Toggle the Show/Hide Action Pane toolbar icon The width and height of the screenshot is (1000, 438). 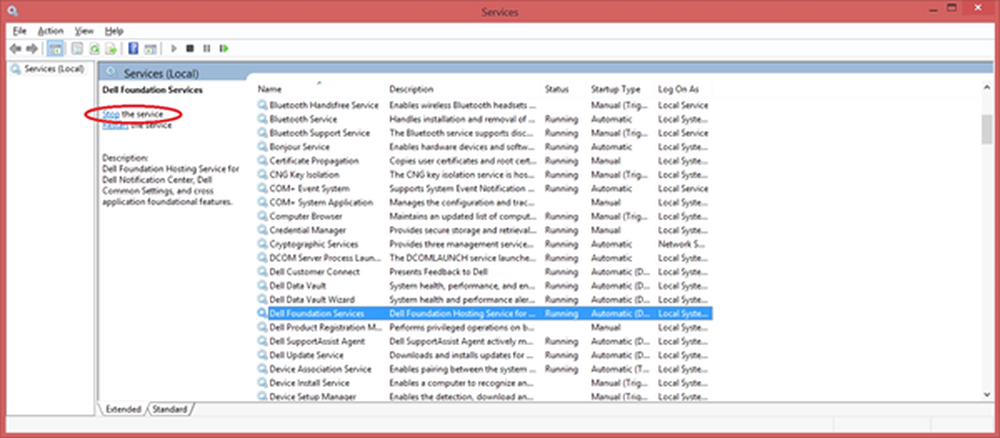coord(151,48)
